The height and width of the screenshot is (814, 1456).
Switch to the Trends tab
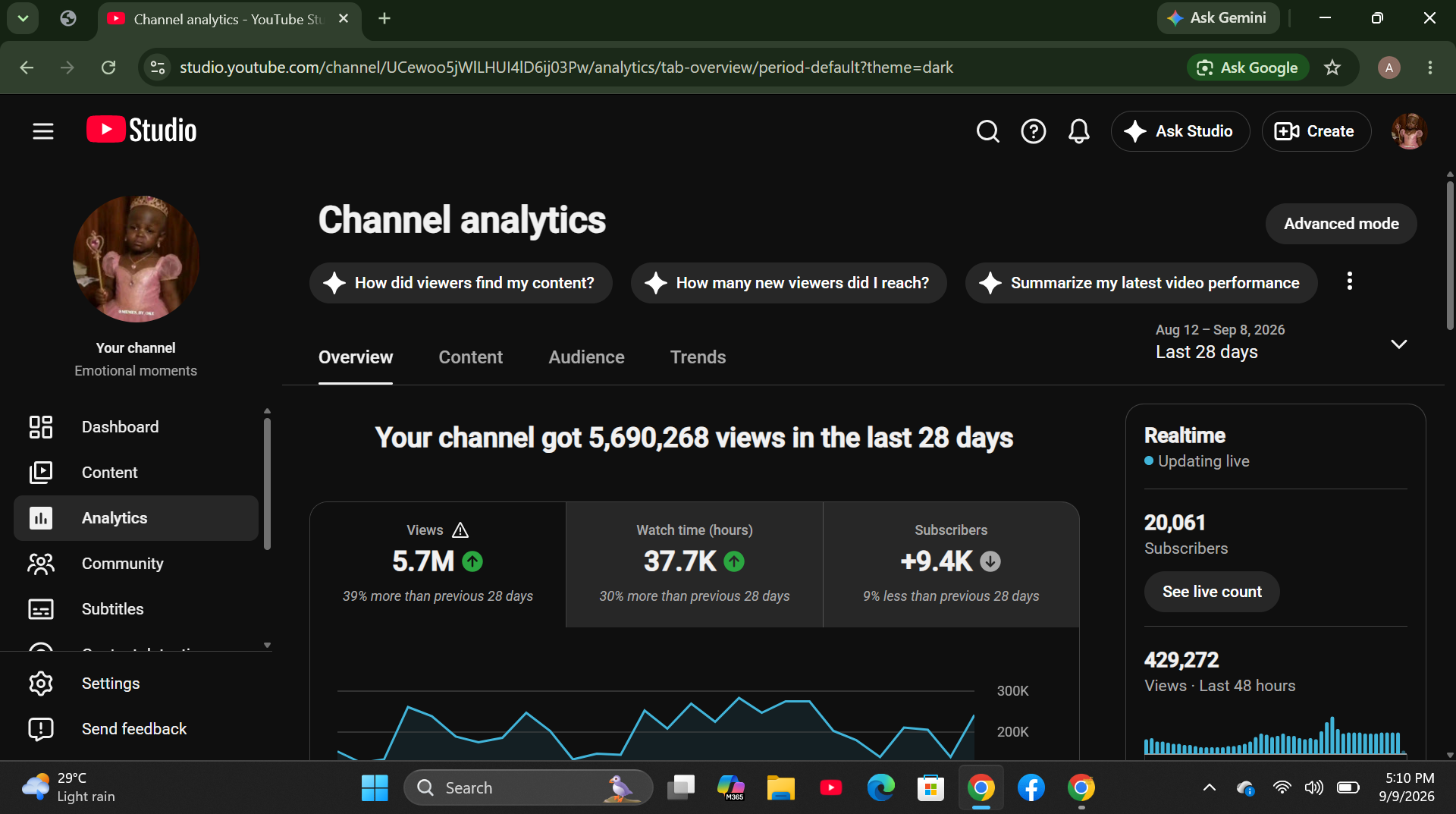coord(698,357)
